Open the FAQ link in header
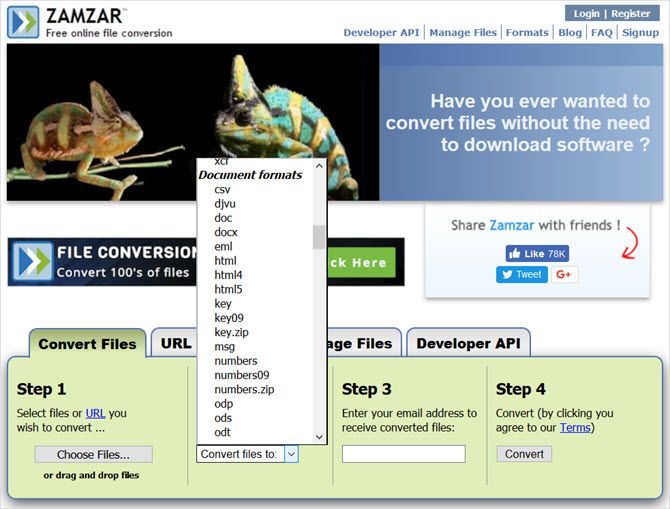Screen dimensions: 670x509 pyautogui.click(x=601, y=32)
